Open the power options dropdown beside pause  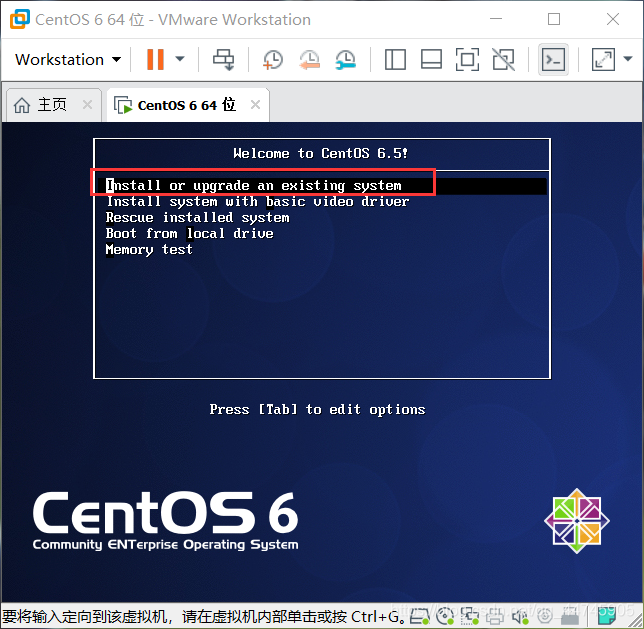point(180,59)
